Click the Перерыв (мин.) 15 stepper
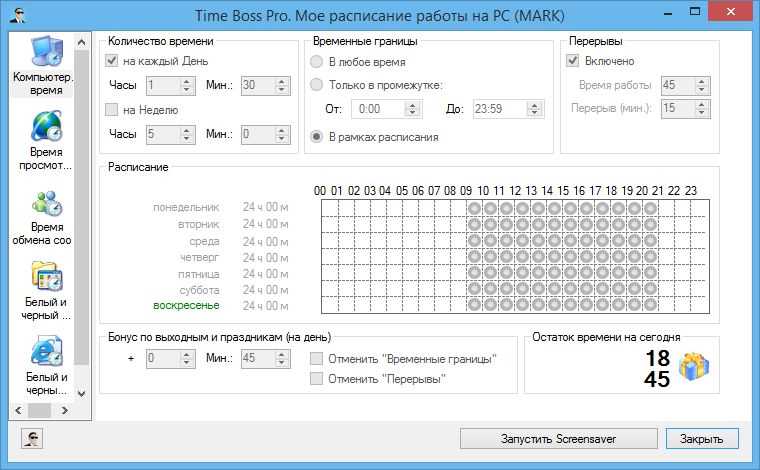760x470 pixels. coord(701,108)
